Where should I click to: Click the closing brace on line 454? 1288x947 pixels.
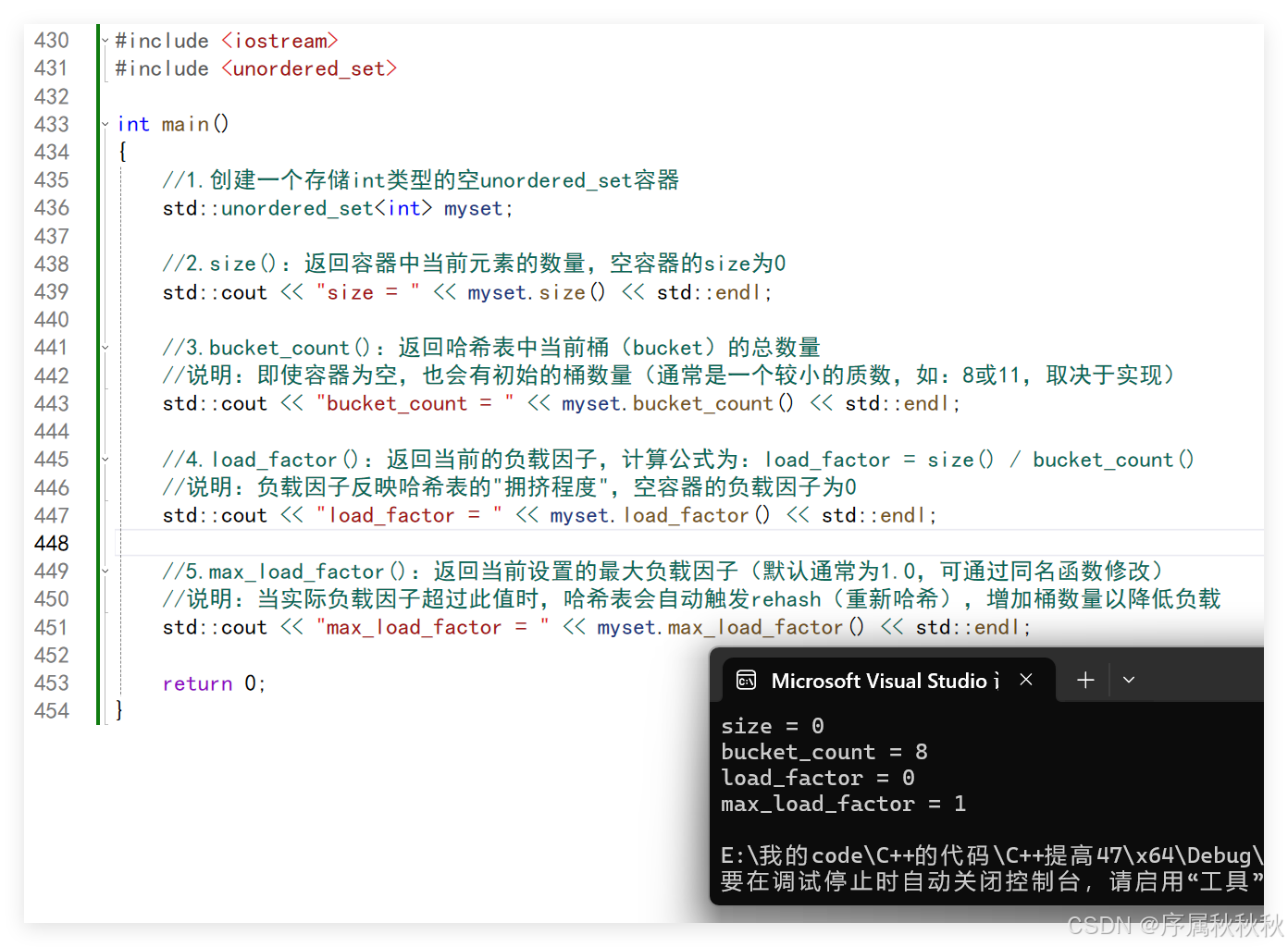tap(120, 711)
